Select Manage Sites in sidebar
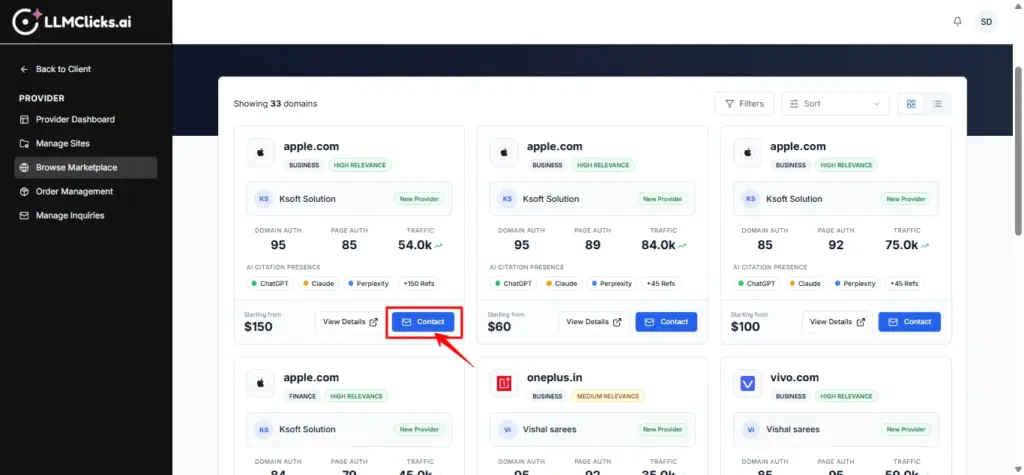Image resolution: width=1024 pixels, height=475 pixels. (x=62, y=143)
